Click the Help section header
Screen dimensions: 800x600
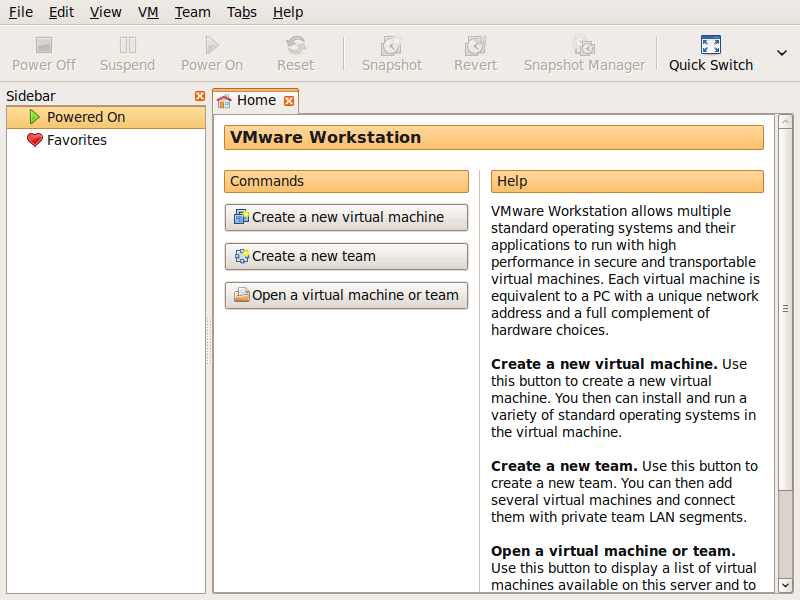pyautogui.click(x=628, y=182)
